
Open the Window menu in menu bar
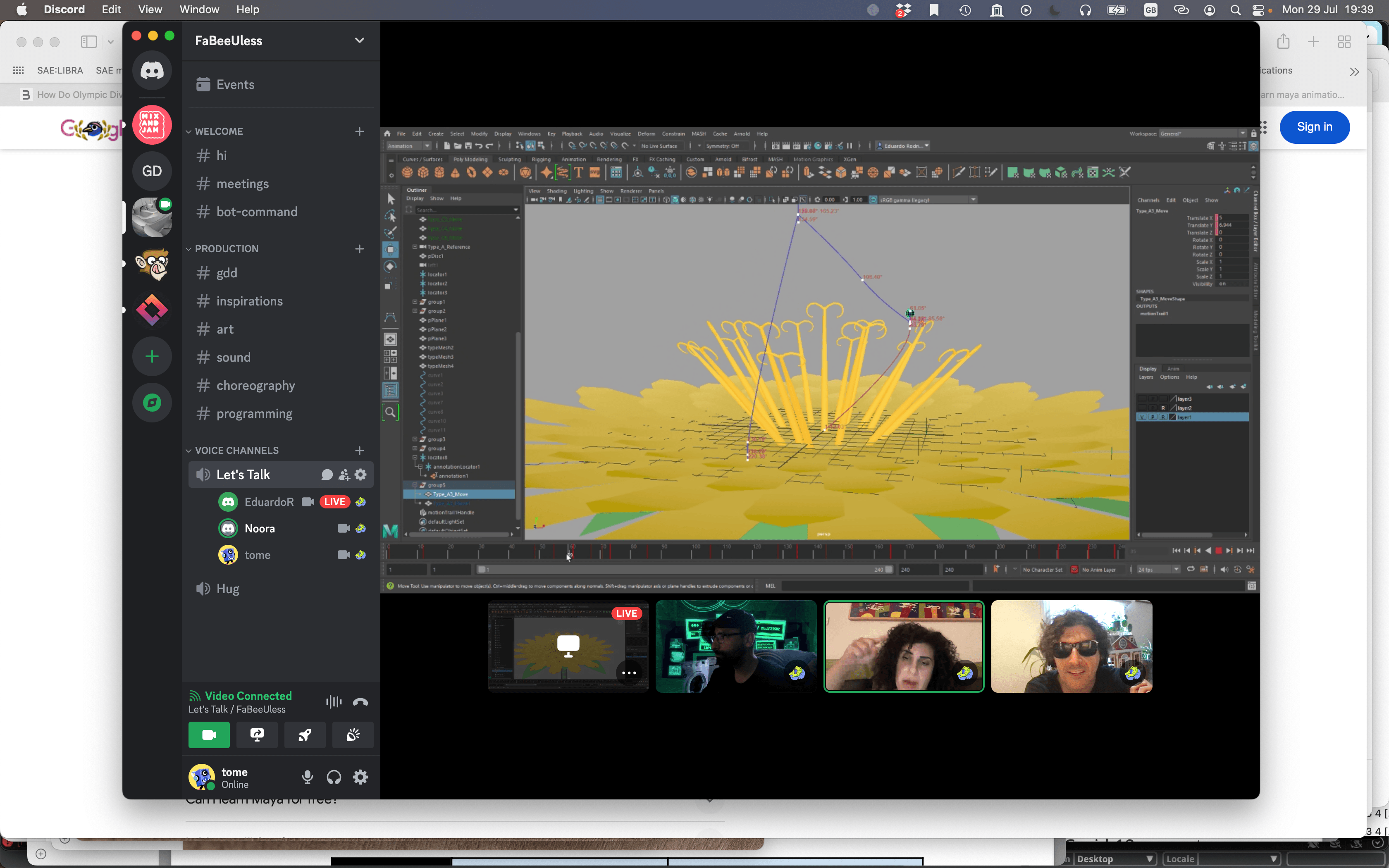tap(198, 9)
